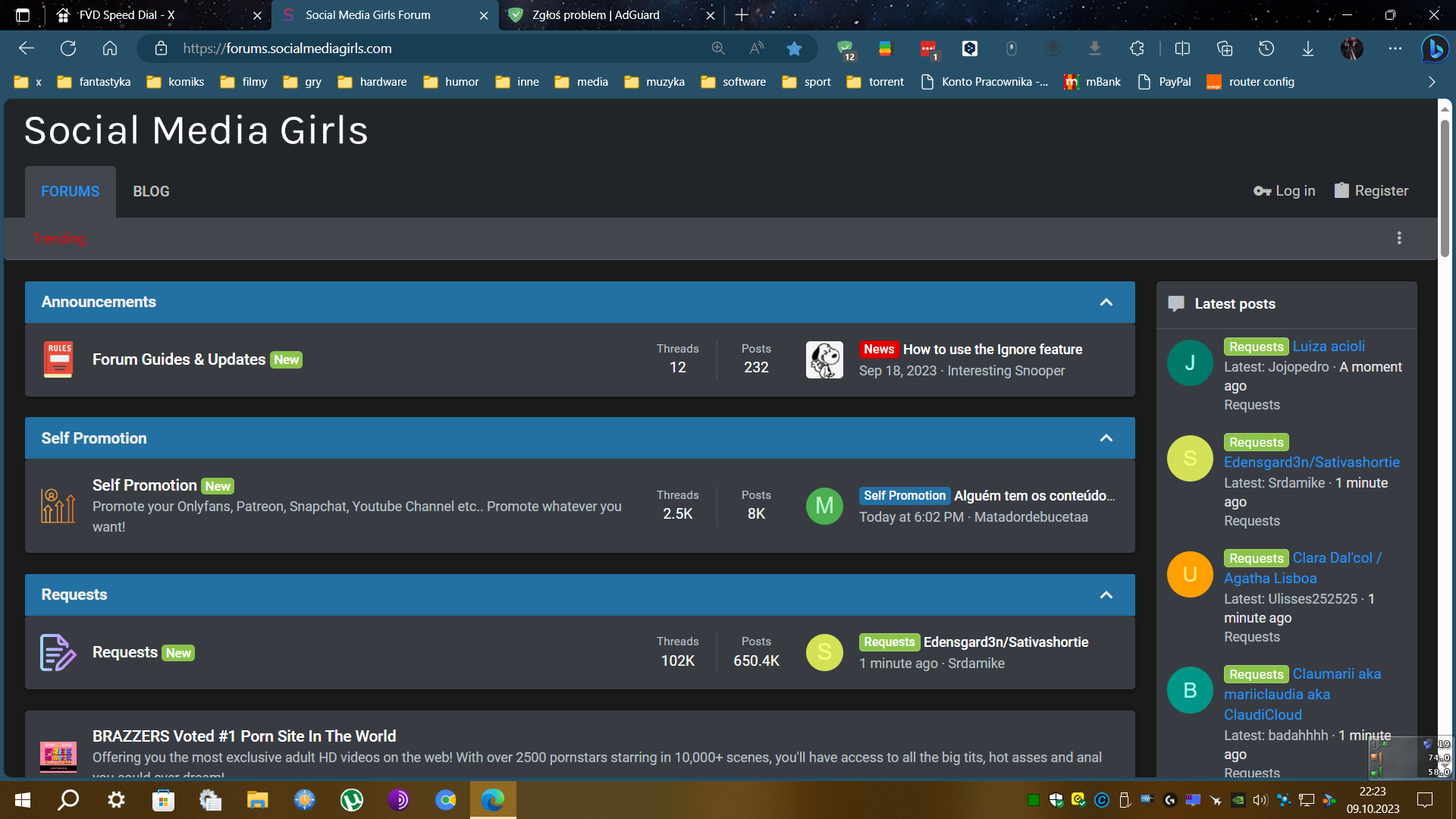Click the zoom magnifier in address bar
Viewport: 1456px width, 819px height.
pyautogui.click(x=718, y=49)
